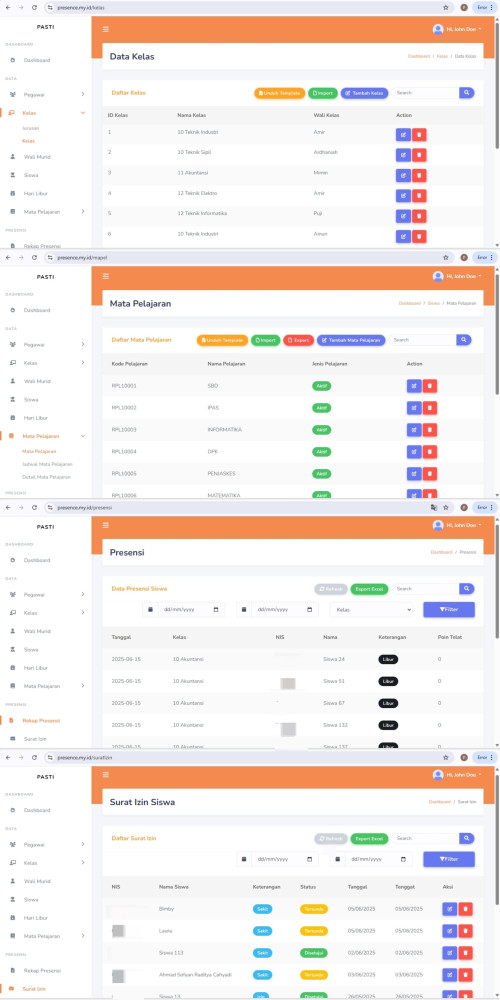Edit Bimby's surat izin entry
Viewport: 500px width, 1000px height.
point(450,909)
